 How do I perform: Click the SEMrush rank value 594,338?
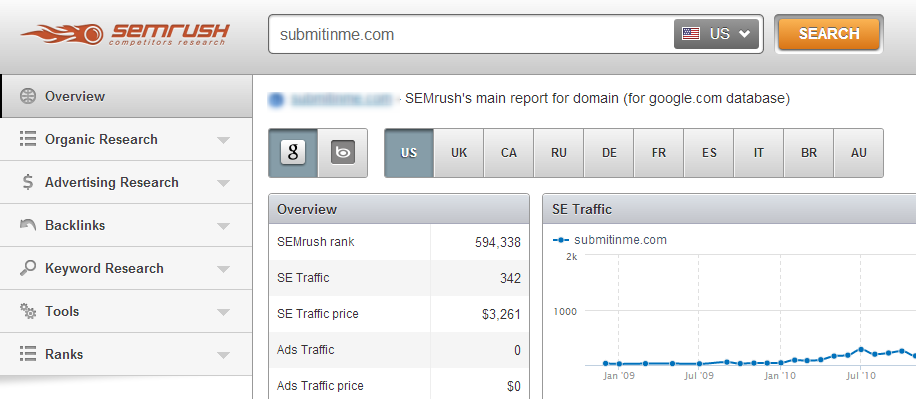[498, 242]
